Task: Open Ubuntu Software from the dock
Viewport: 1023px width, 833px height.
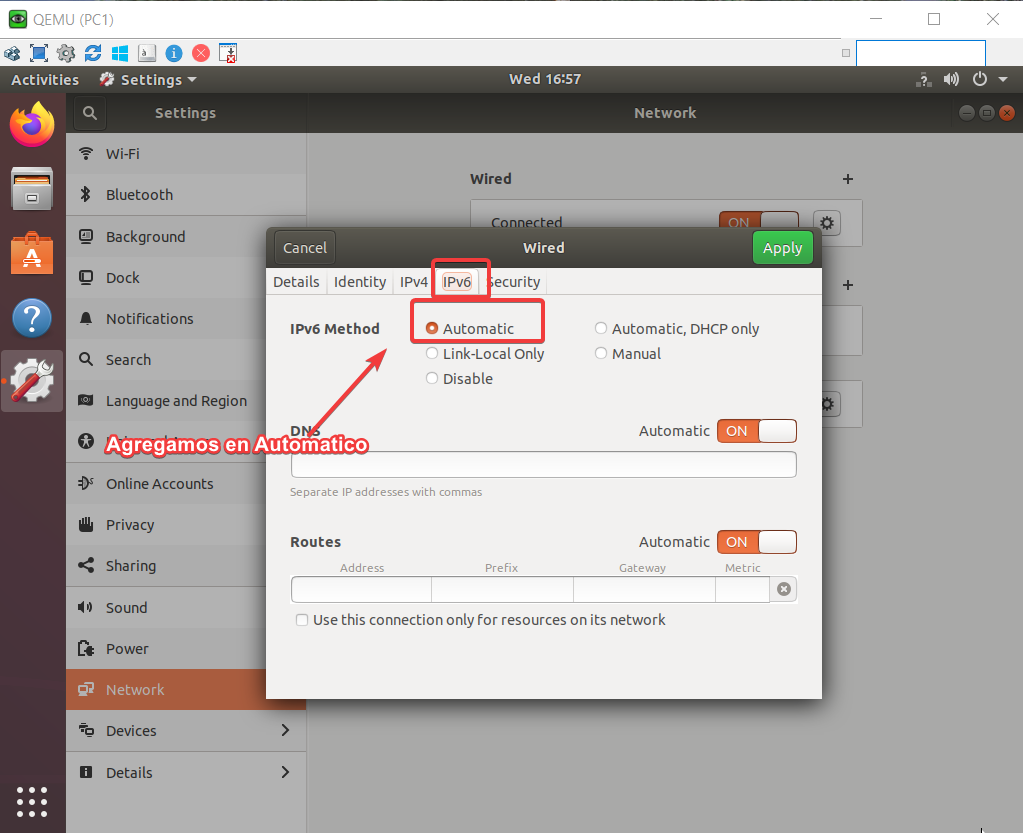Action: 32,254
